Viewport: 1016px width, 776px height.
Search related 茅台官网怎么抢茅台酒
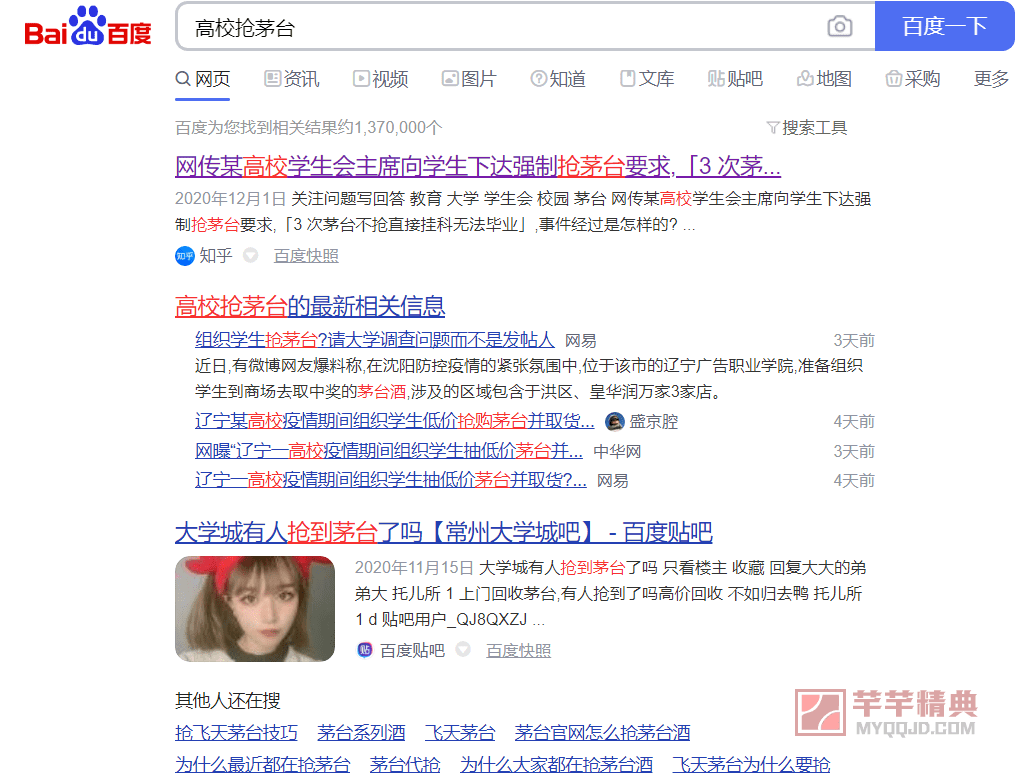(602, 733)
